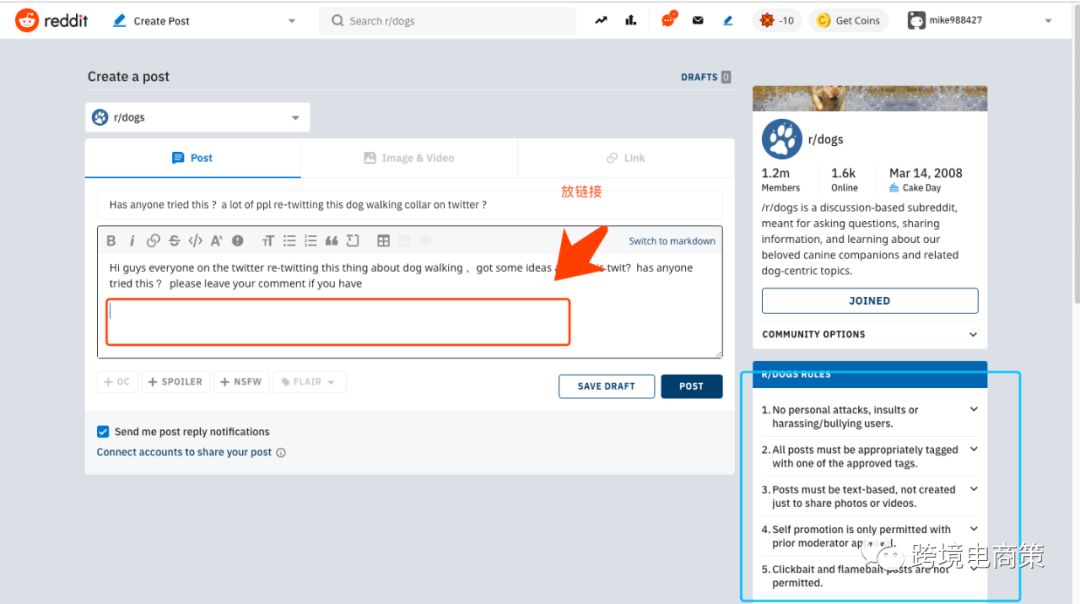The image size is (1080, 604).
Task: Click the 'Create a post' heading
Action: click(128, 76)
